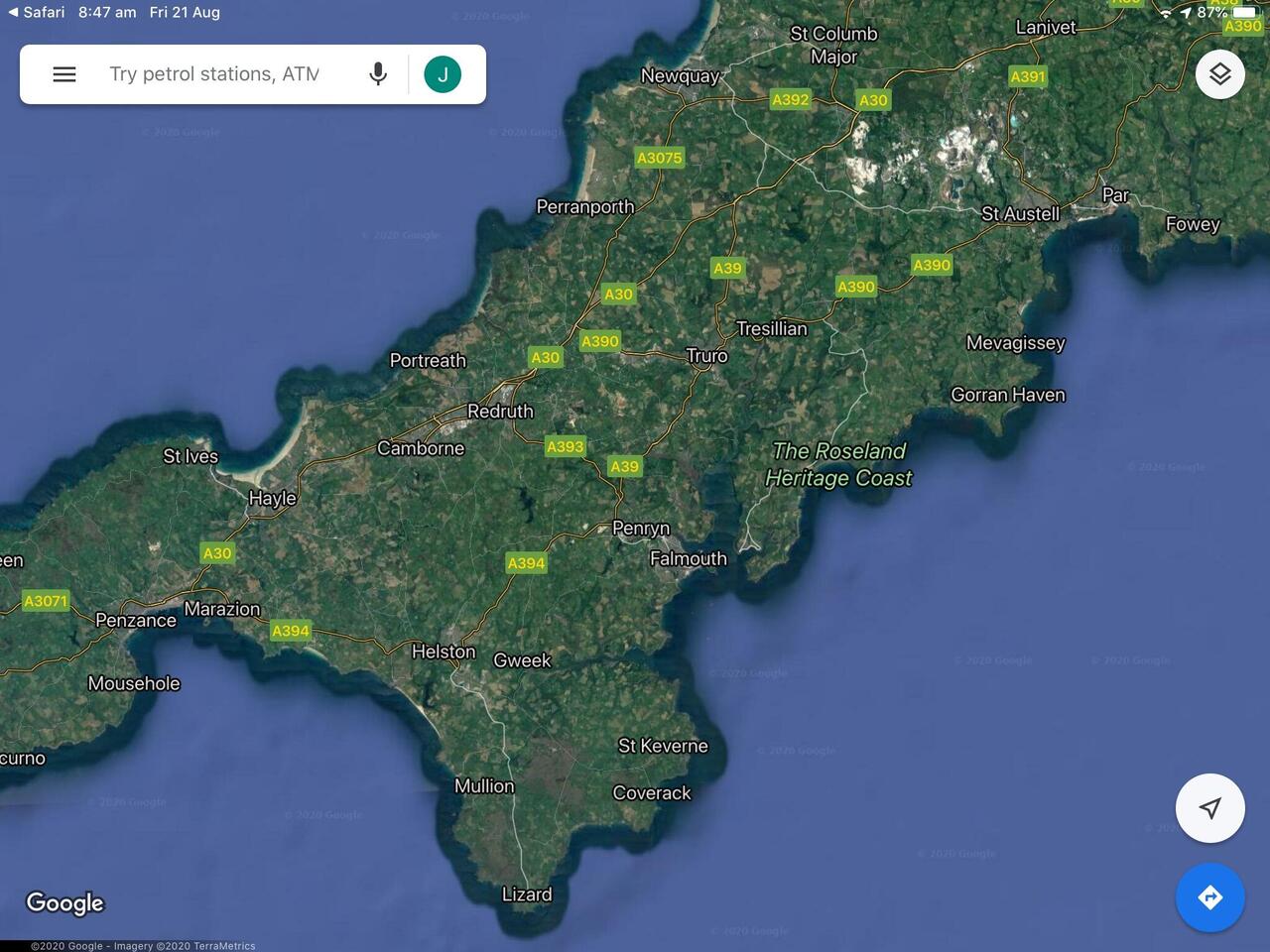
Task: Tap the blue directions button
Action: (1209, 897)
